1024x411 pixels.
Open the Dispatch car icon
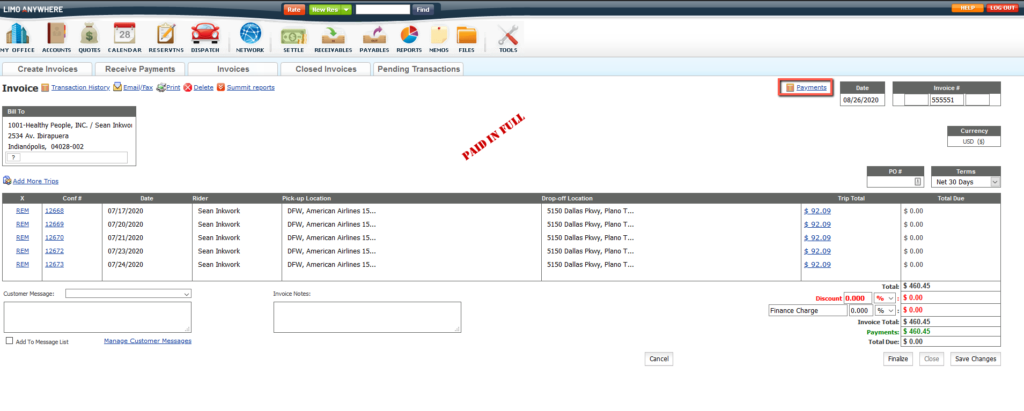pyautogui.click(x=204, y=33)
